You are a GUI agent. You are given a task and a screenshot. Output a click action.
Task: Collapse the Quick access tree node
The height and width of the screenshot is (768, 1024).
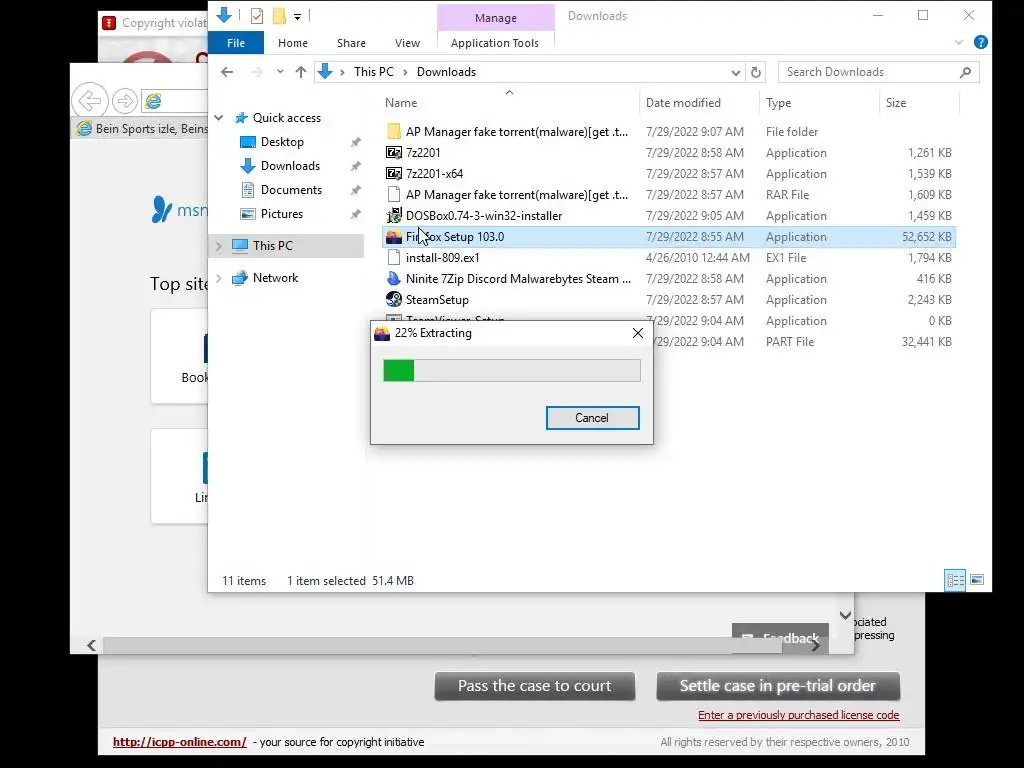(x=219, y=118)
